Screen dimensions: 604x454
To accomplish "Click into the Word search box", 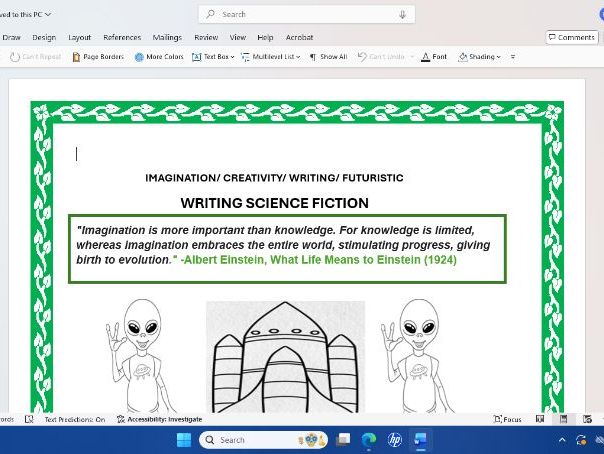I will (307, 15).
